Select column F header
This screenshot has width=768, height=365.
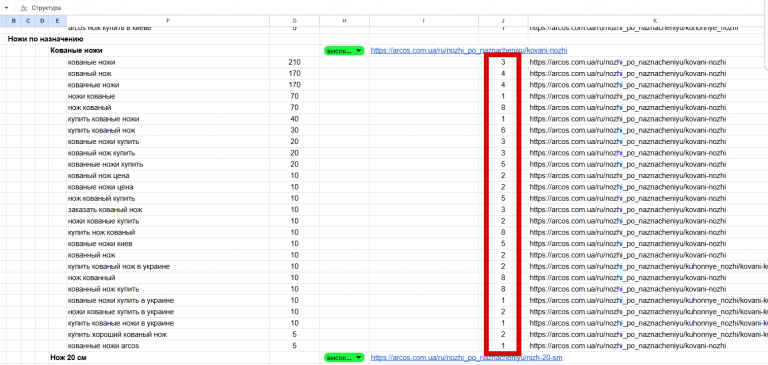click(x=168, y=21)
